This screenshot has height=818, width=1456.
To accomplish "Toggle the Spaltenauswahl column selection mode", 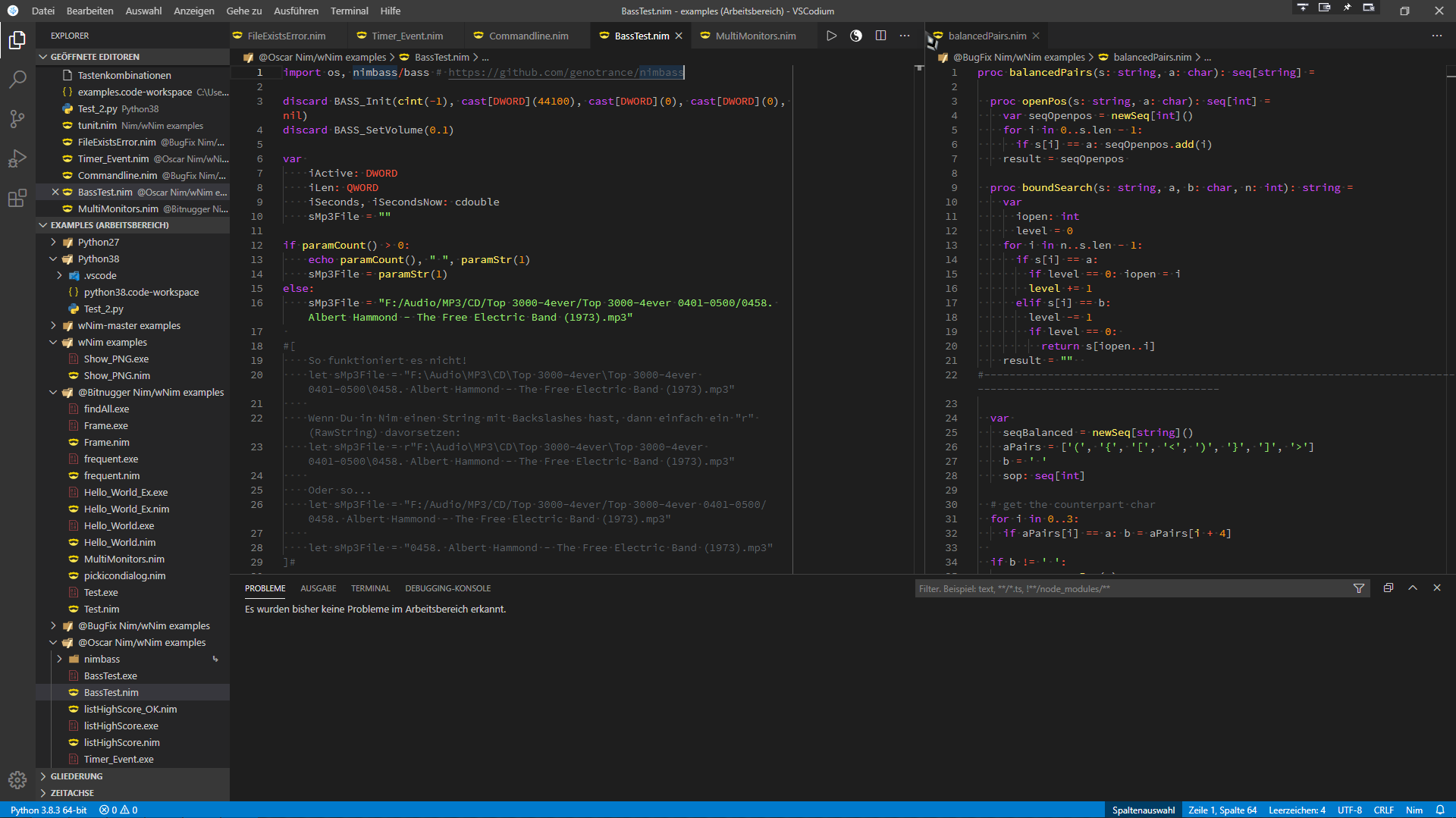I will coord(1143,810).
